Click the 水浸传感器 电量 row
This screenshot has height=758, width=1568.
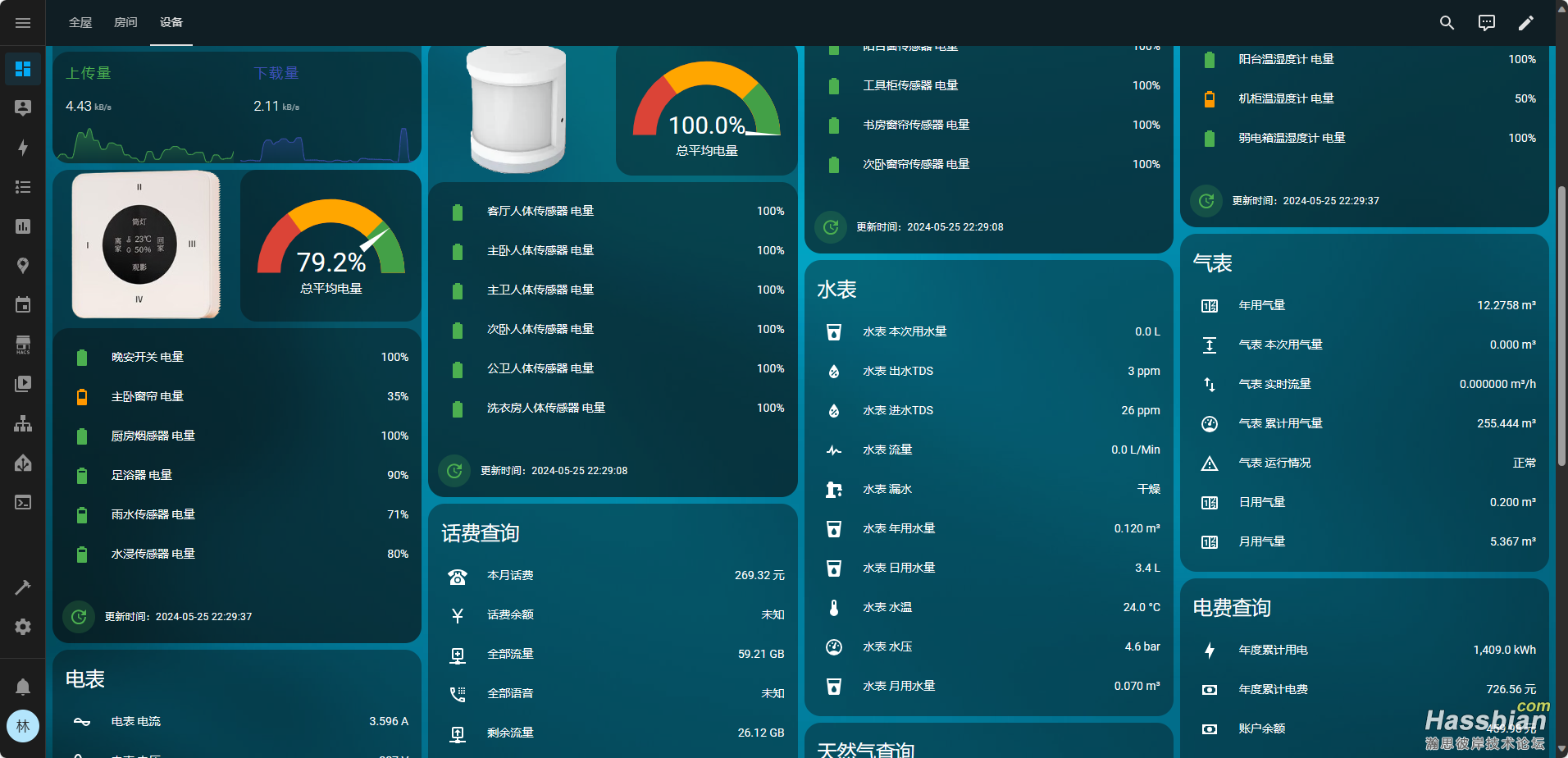[x=237, y=555]
